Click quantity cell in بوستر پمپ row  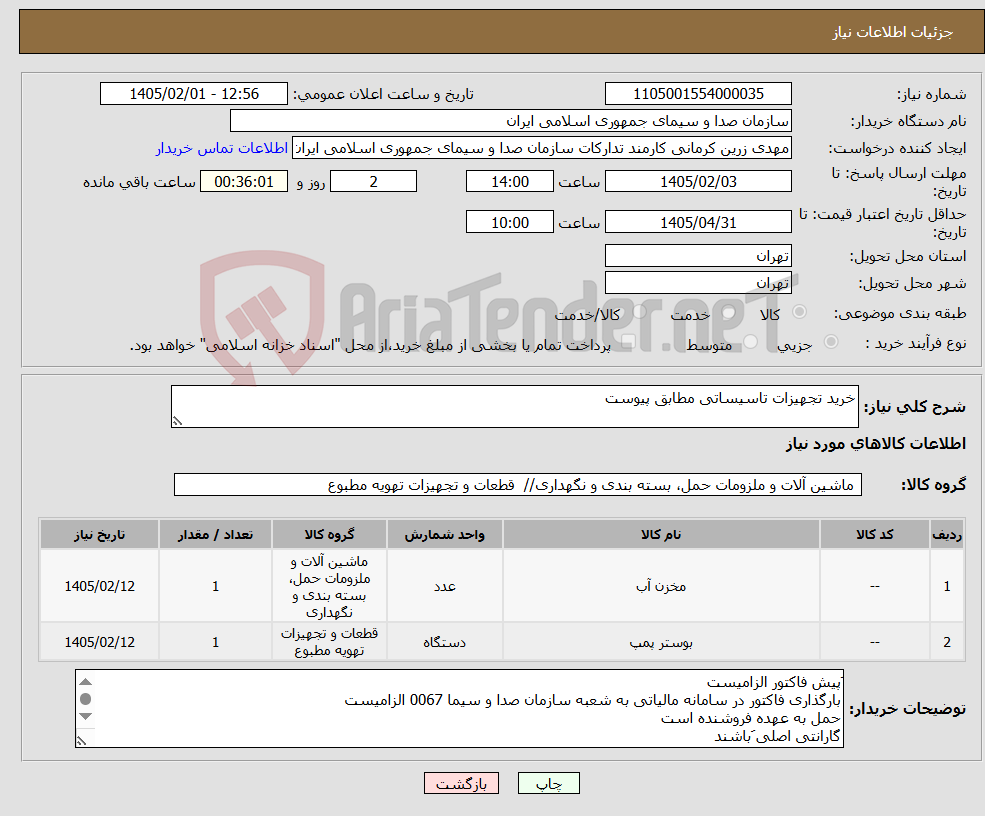coord(215,642)
